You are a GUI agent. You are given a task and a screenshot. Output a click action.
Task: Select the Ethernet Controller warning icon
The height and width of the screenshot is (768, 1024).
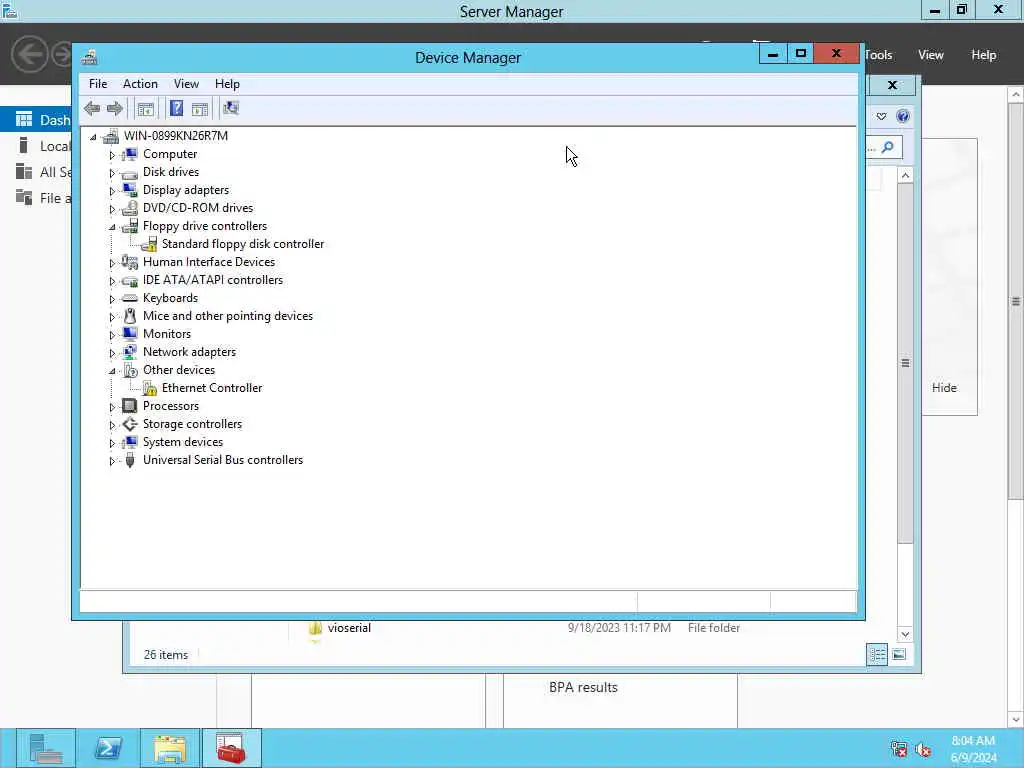pyautogui.click(x=149, y=388)
